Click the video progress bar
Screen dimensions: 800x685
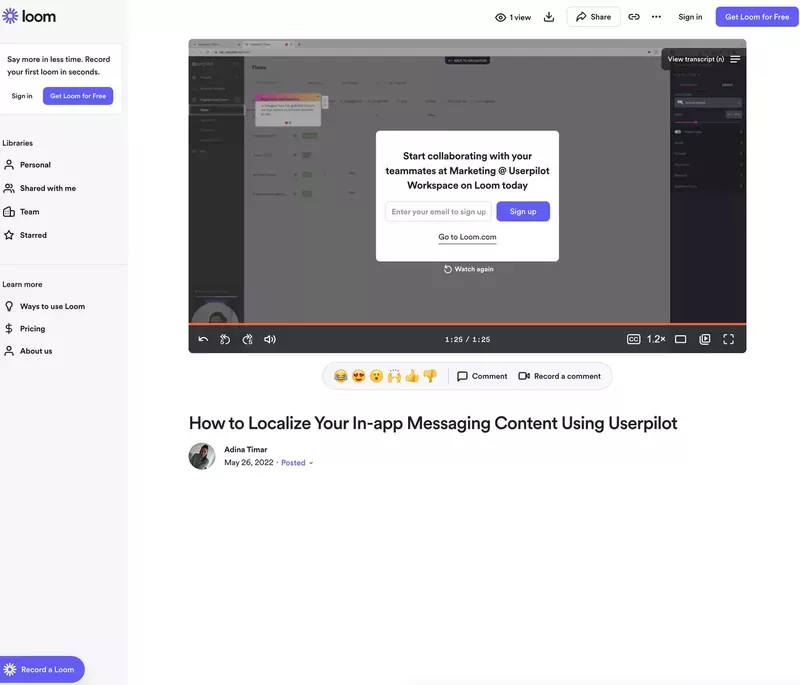pyautogui.click(x=467, y=323)
